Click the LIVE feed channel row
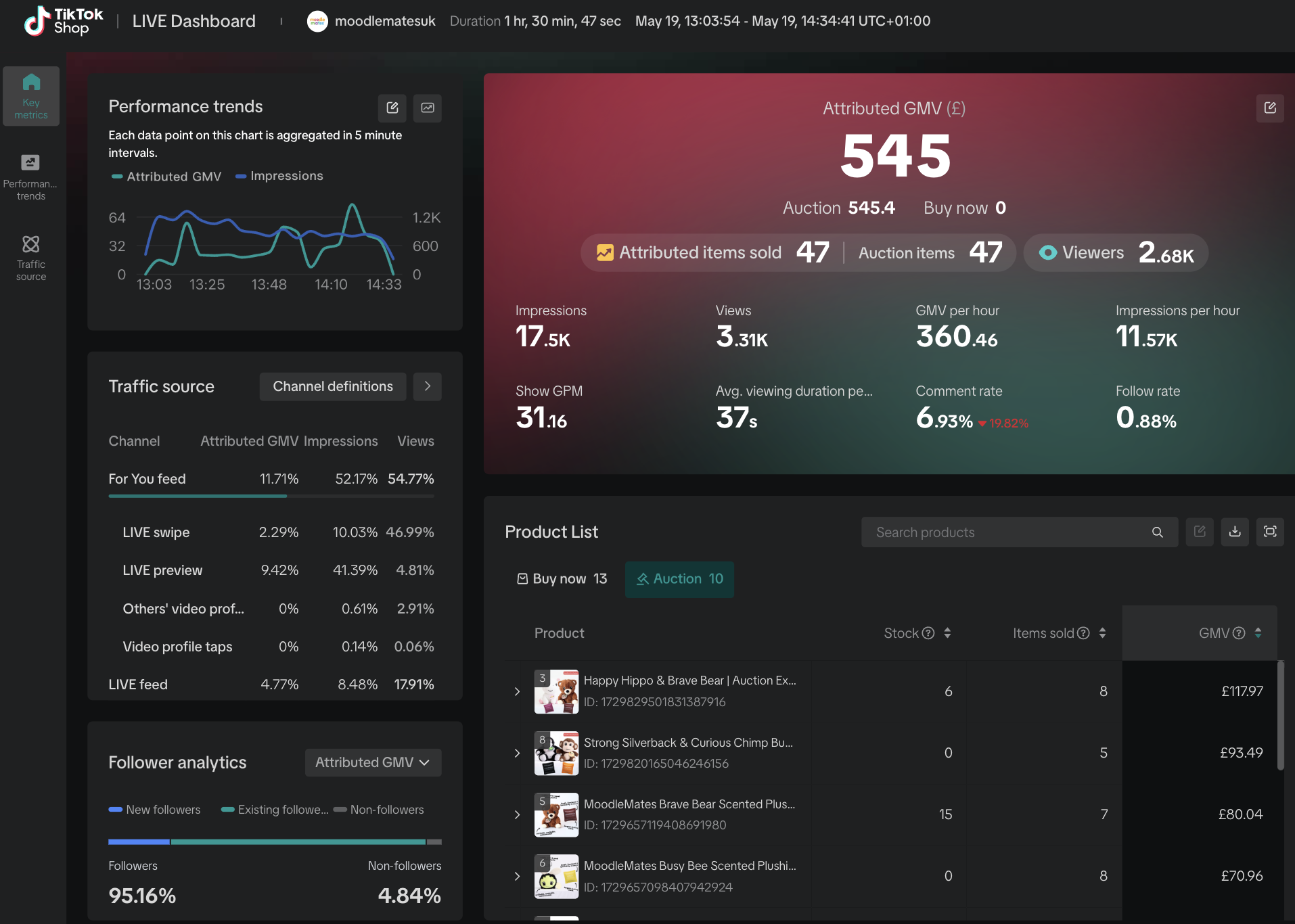The width and height of the screenshot is (1295, 924). point(271,685)
